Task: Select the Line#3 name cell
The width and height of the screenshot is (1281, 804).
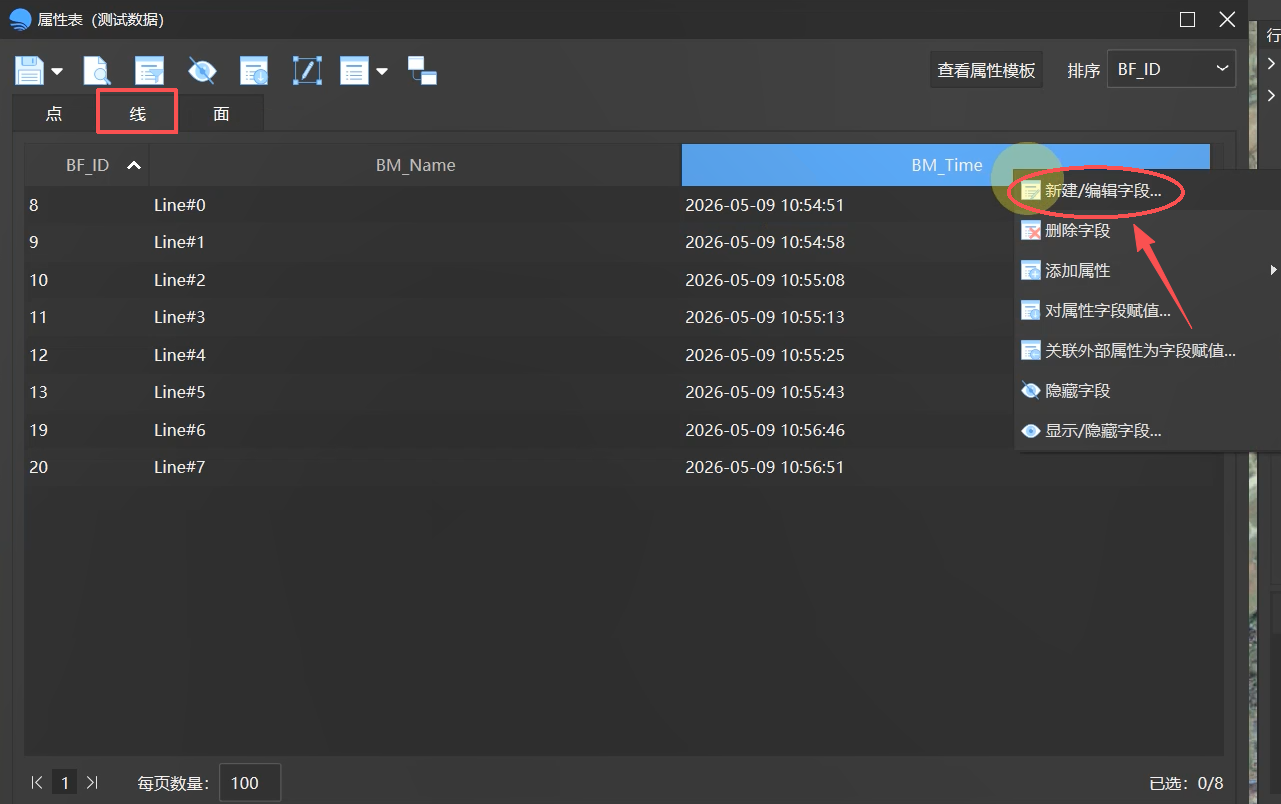Action: 415,317
